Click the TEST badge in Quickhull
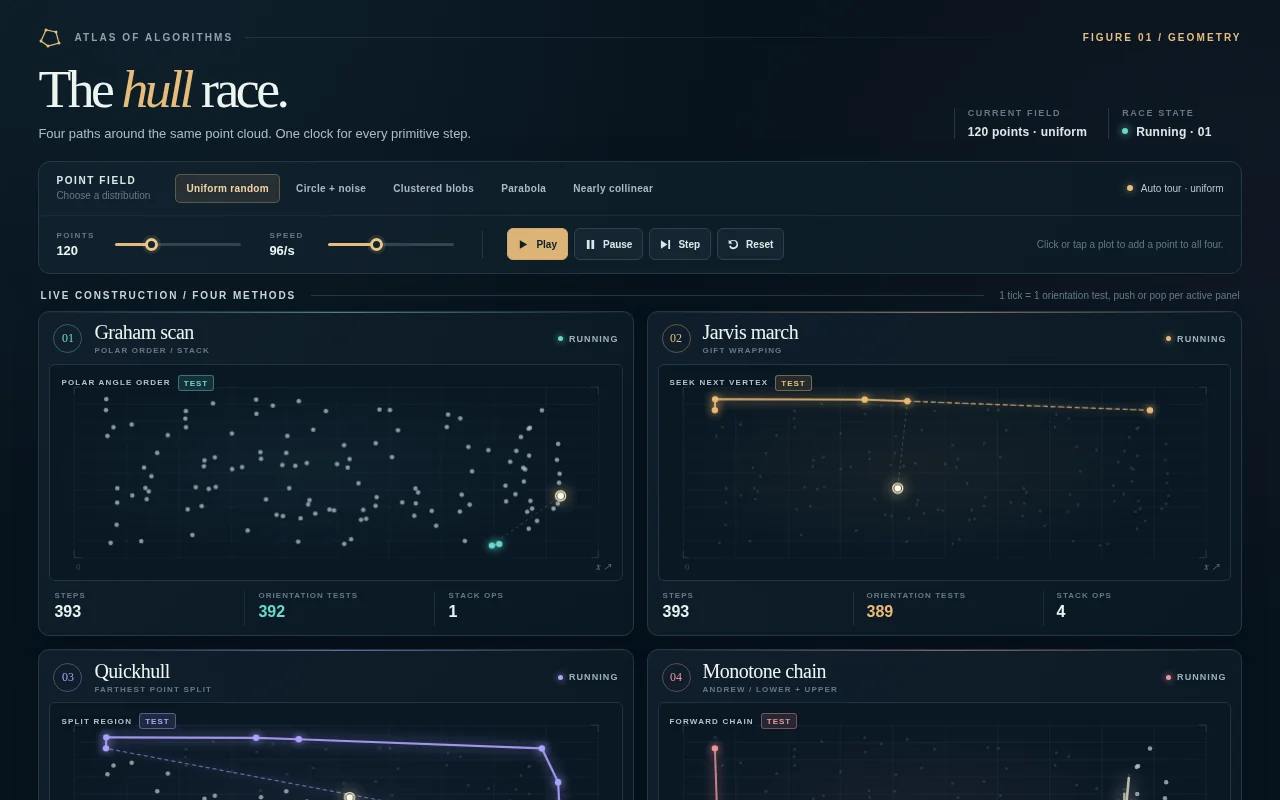 [x=157, y=721]
